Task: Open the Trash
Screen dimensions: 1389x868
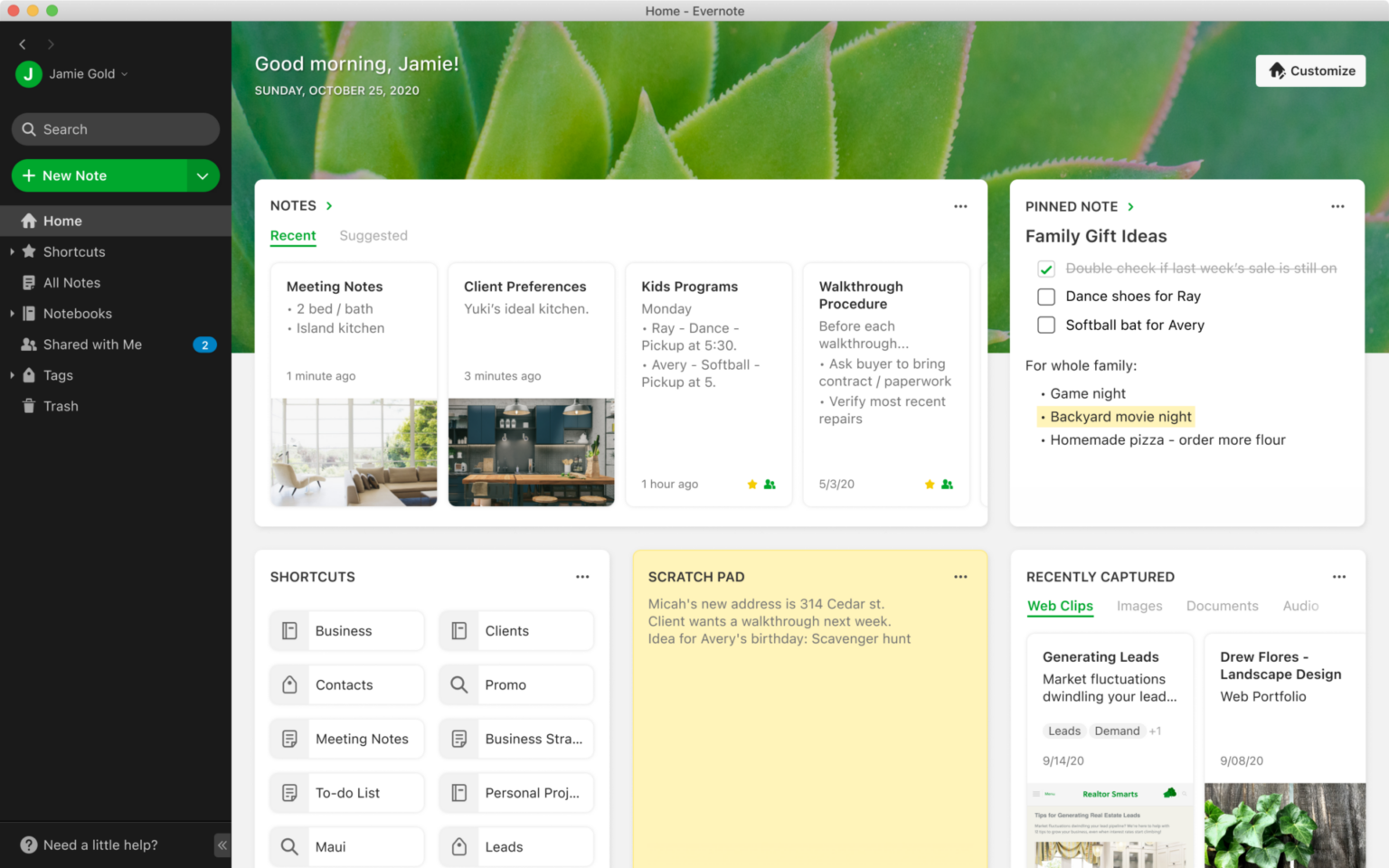Action: (60, 406)
